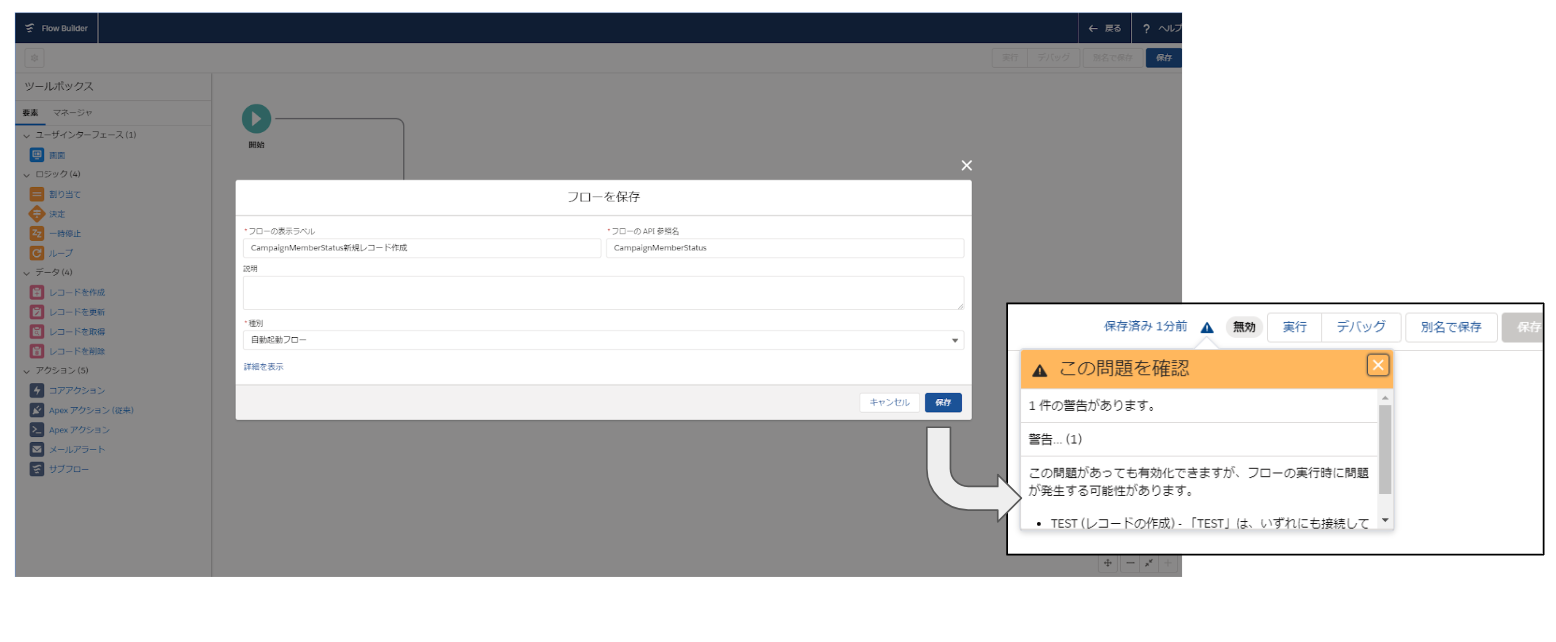The height and width of the screenshot is (642, 1556).
Task: Click the キャンセル button
Action: [889, 402]
